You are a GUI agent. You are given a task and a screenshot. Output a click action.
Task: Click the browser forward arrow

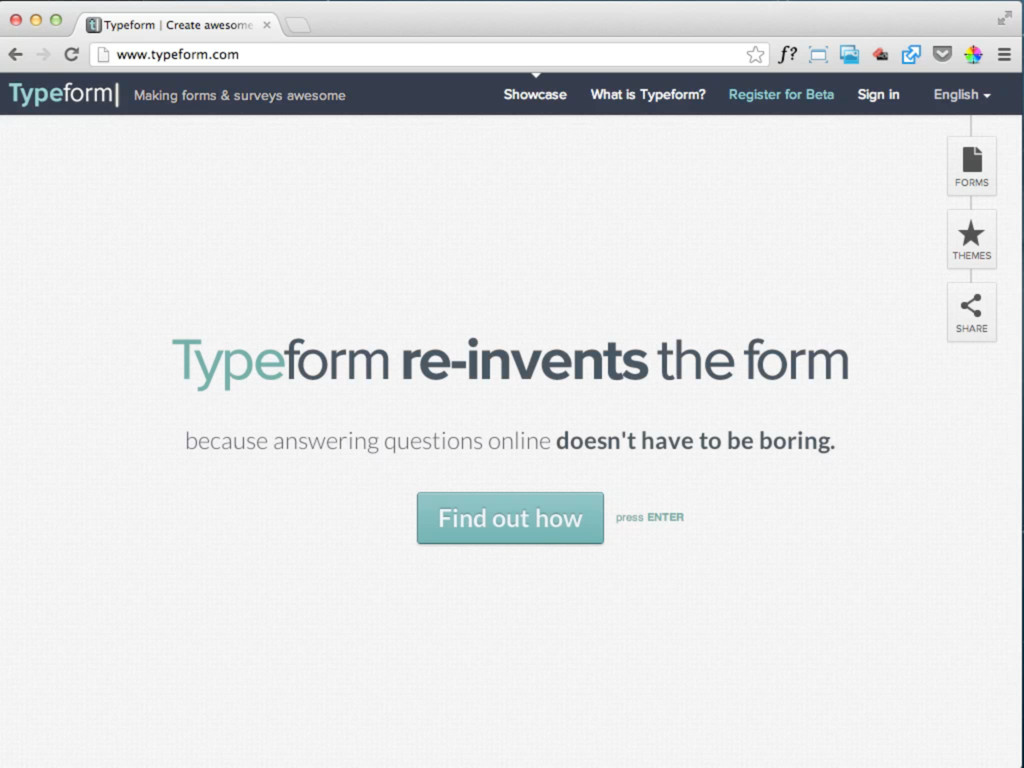coord(43,54)
